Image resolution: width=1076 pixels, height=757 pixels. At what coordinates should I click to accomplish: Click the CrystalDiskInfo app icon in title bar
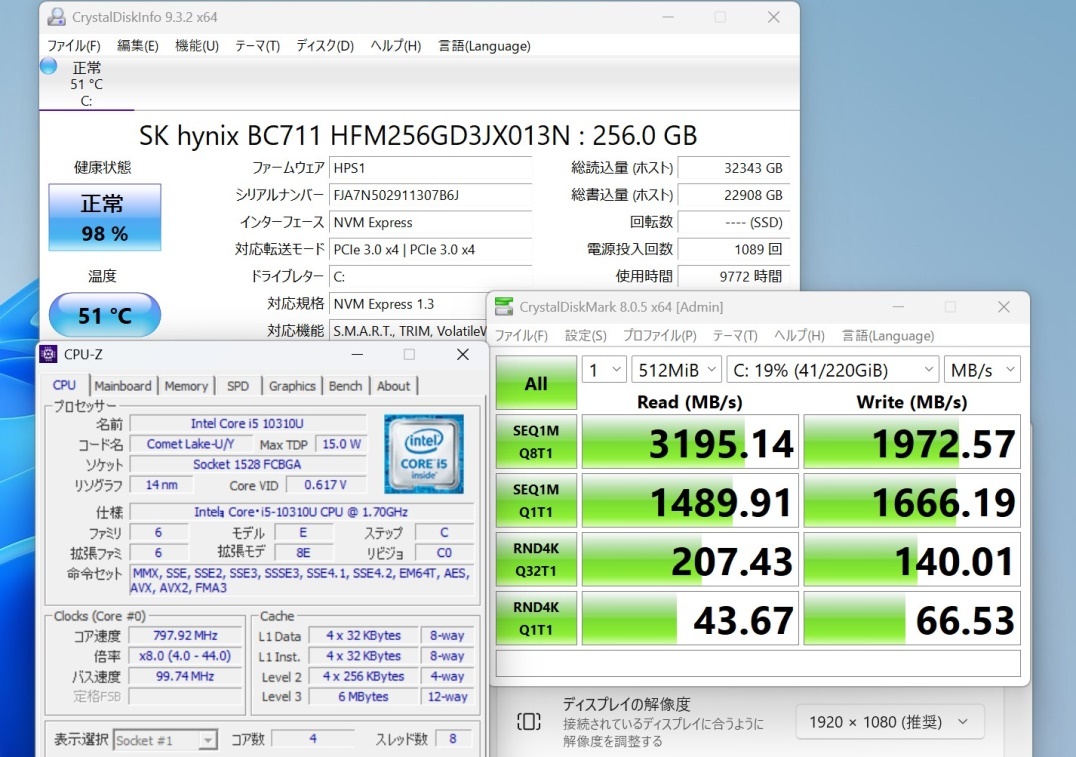click(x=56, y=17)
